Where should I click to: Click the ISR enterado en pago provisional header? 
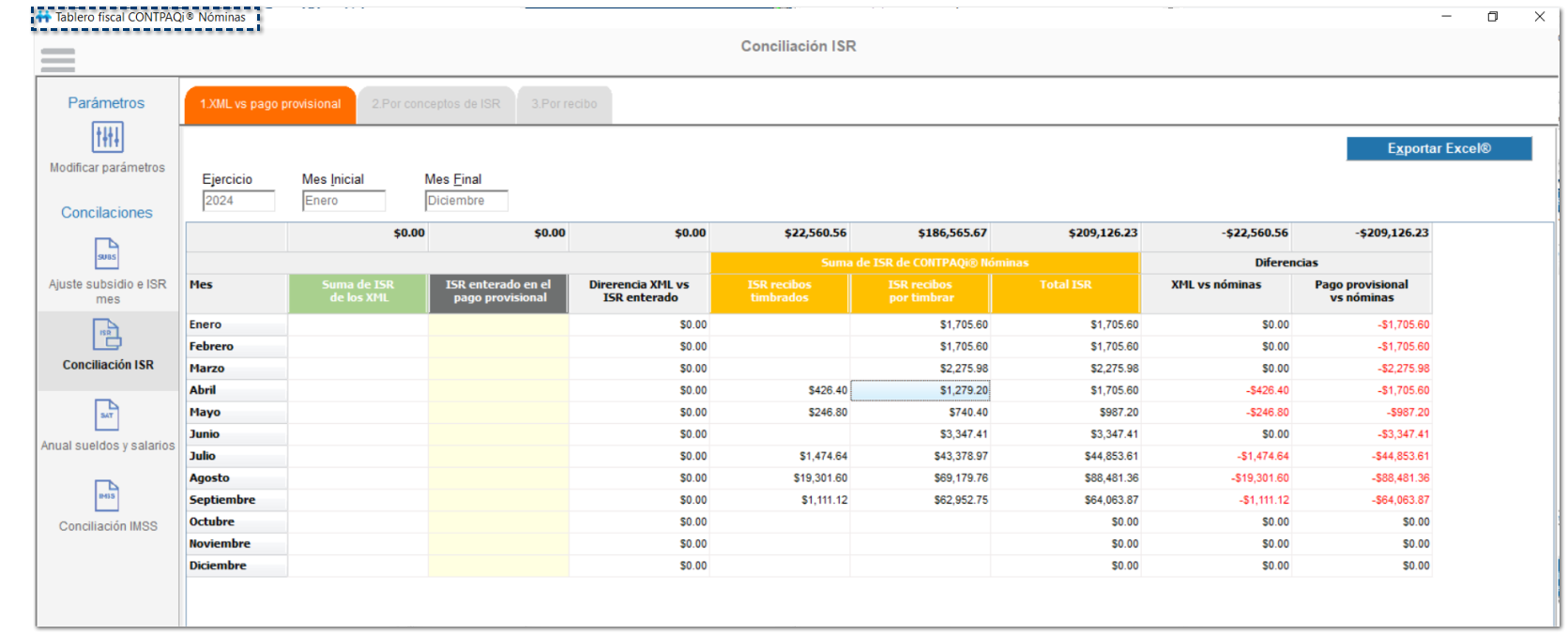click(498, 292)
